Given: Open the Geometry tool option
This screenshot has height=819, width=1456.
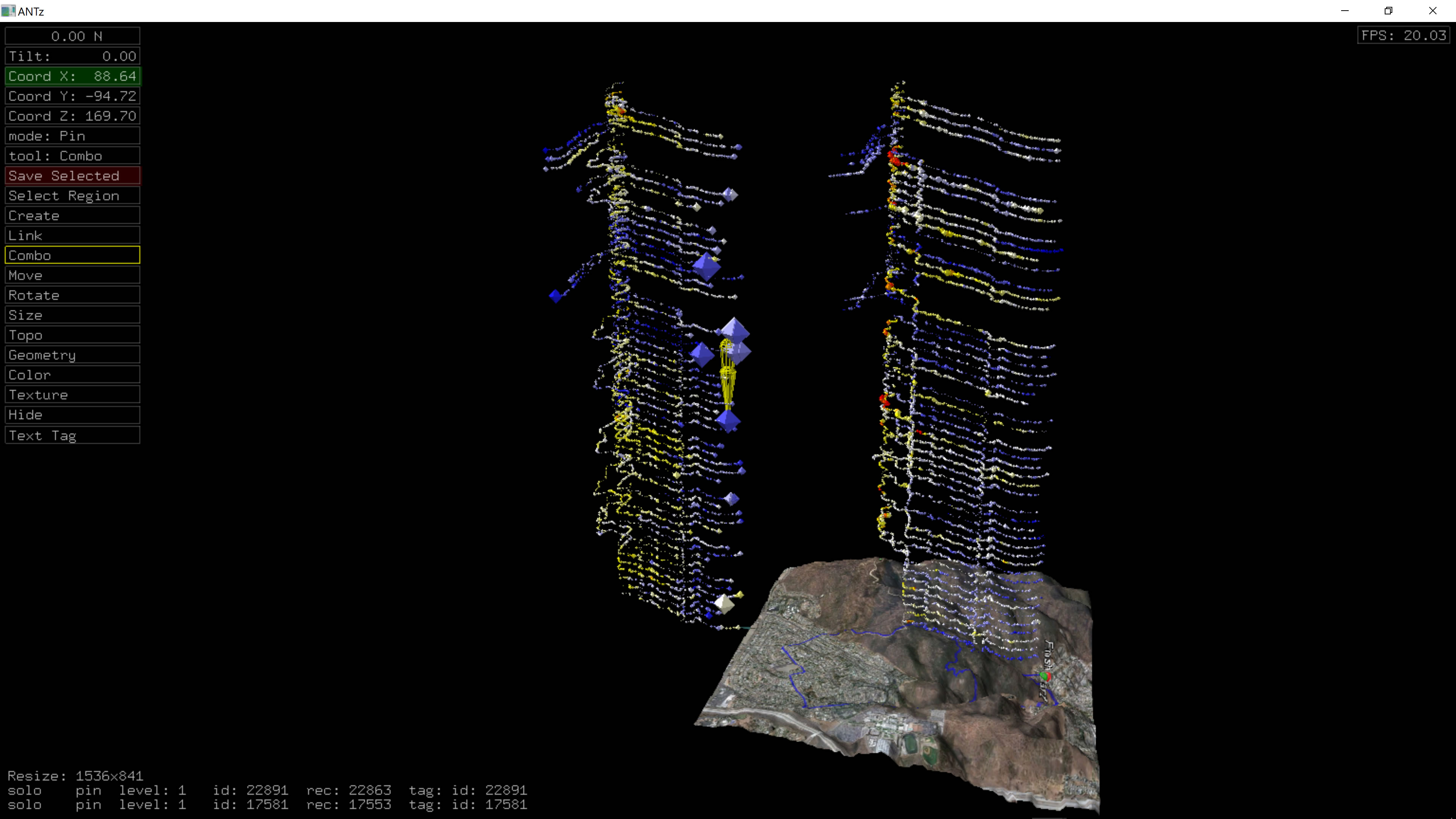Looking at the screenshot, I should pos(72,355).
